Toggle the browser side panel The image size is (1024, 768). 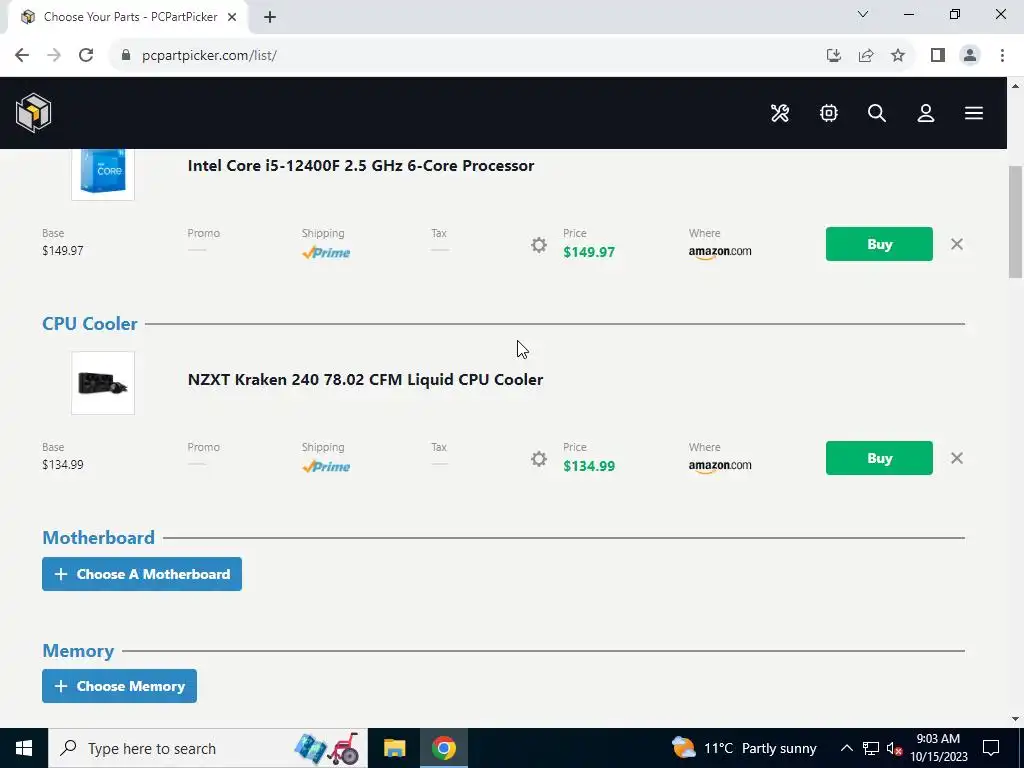pyautogui.click(x=938, y=56)
